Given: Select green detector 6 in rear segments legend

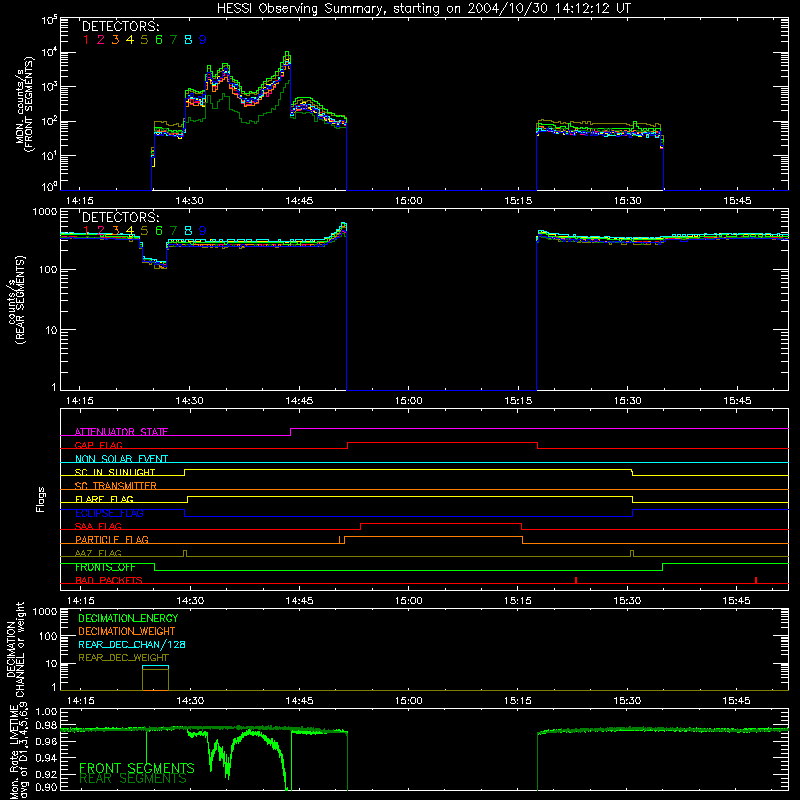Looking at the screenshot, I should point(159,231).
